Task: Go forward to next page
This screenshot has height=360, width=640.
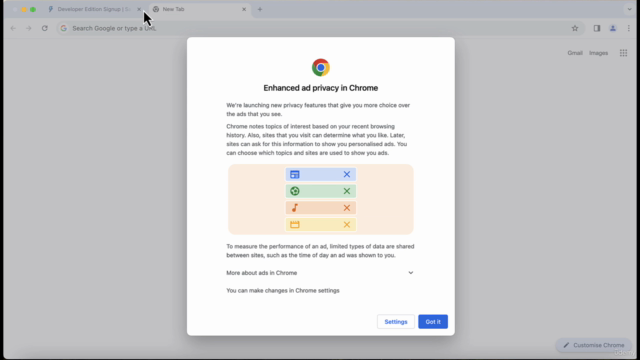Action: (x=29, y=28)
